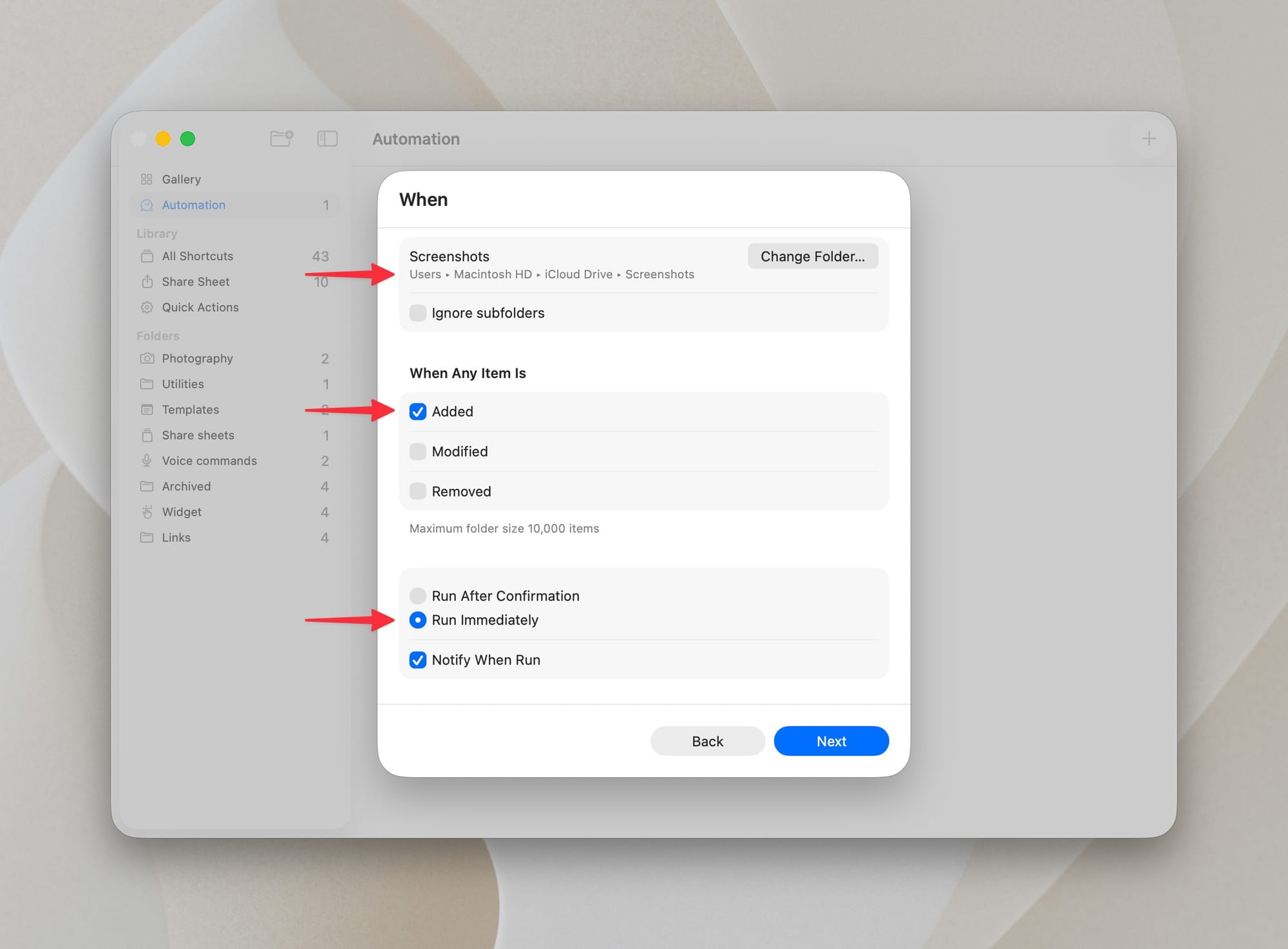
Task: Select the Voice commands microphone icon
Action: [x=147, y=460]
